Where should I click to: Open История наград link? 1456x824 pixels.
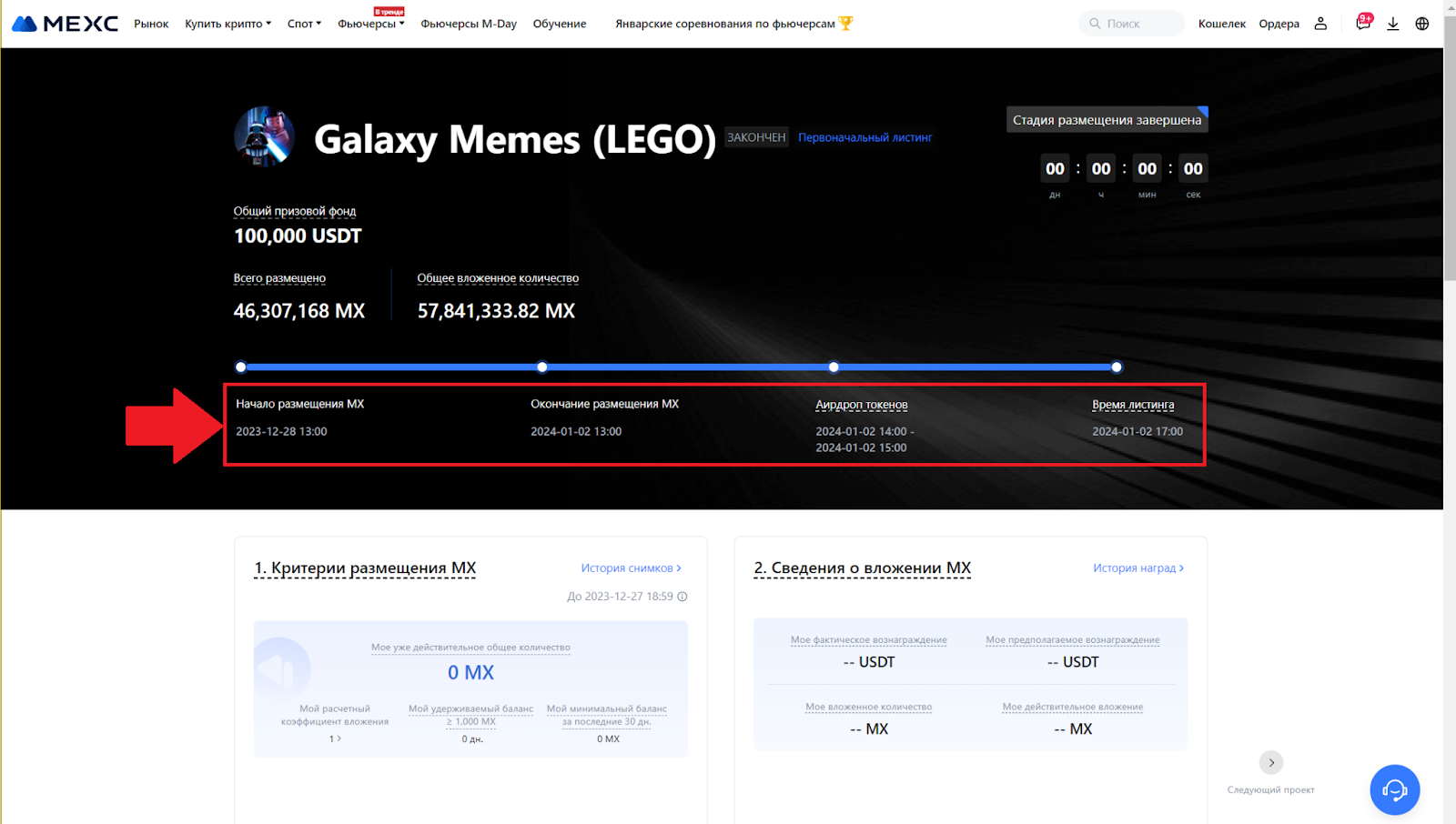pyautogui.click(x=1138, y=568)
